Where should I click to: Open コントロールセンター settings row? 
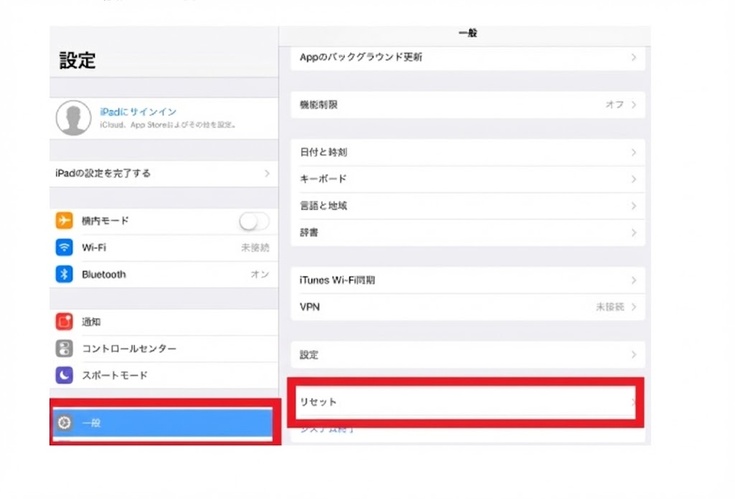[x=164, y=348]
